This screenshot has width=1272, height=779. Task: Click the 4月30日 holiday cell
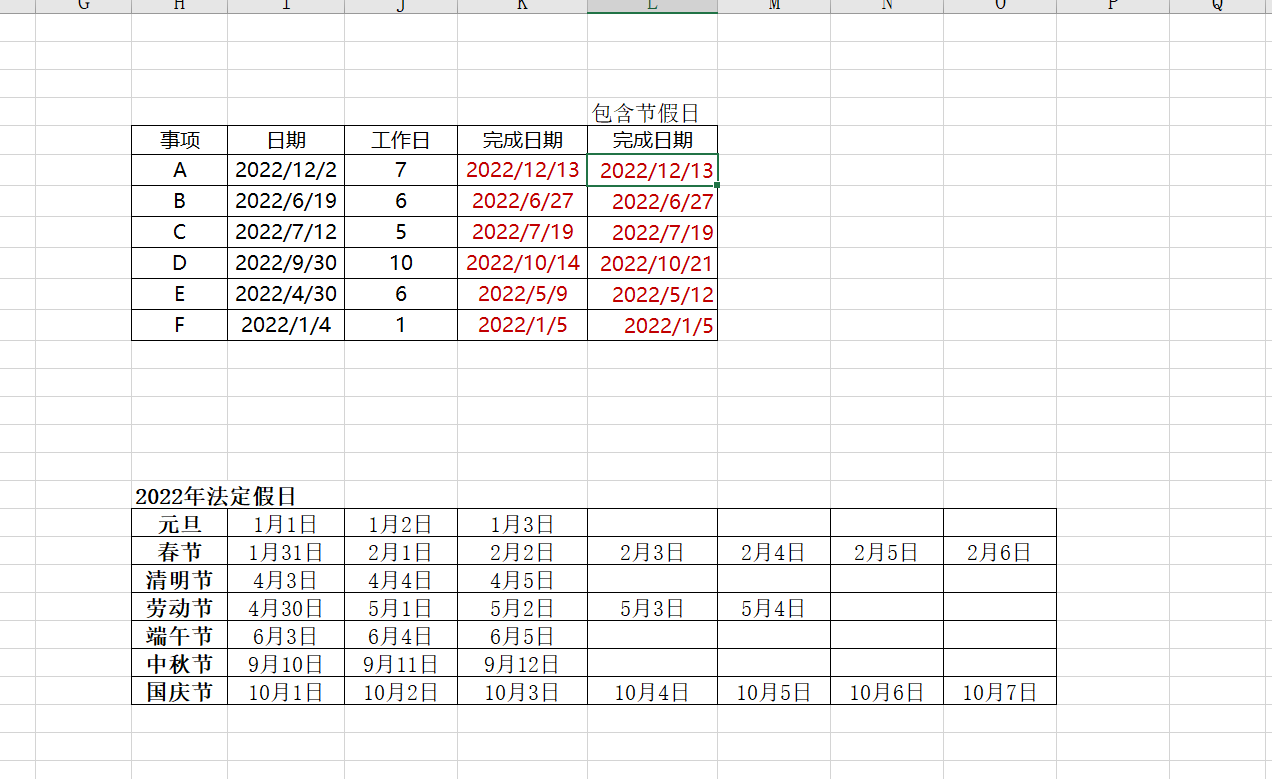(x=286, y=607)
